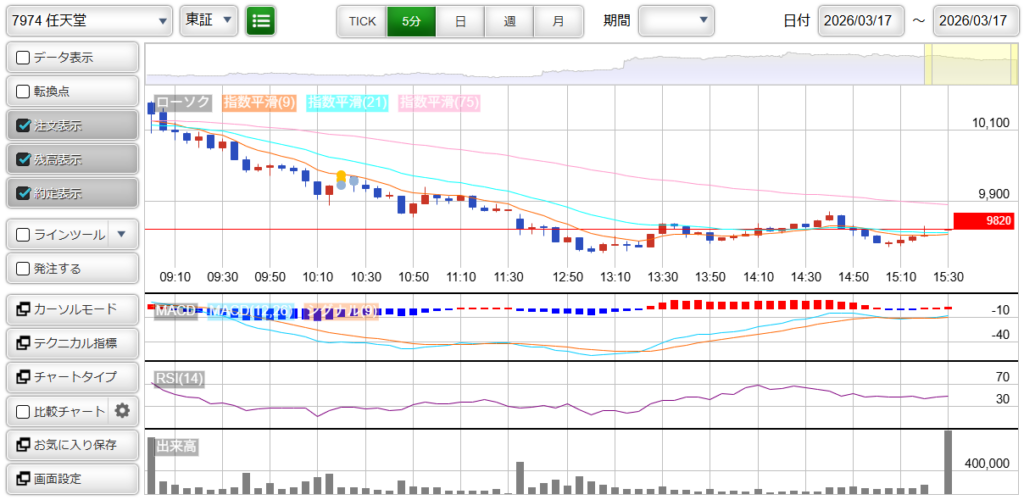
Task: Open screen settings (画面設定)
Action: tap(71, 479)
